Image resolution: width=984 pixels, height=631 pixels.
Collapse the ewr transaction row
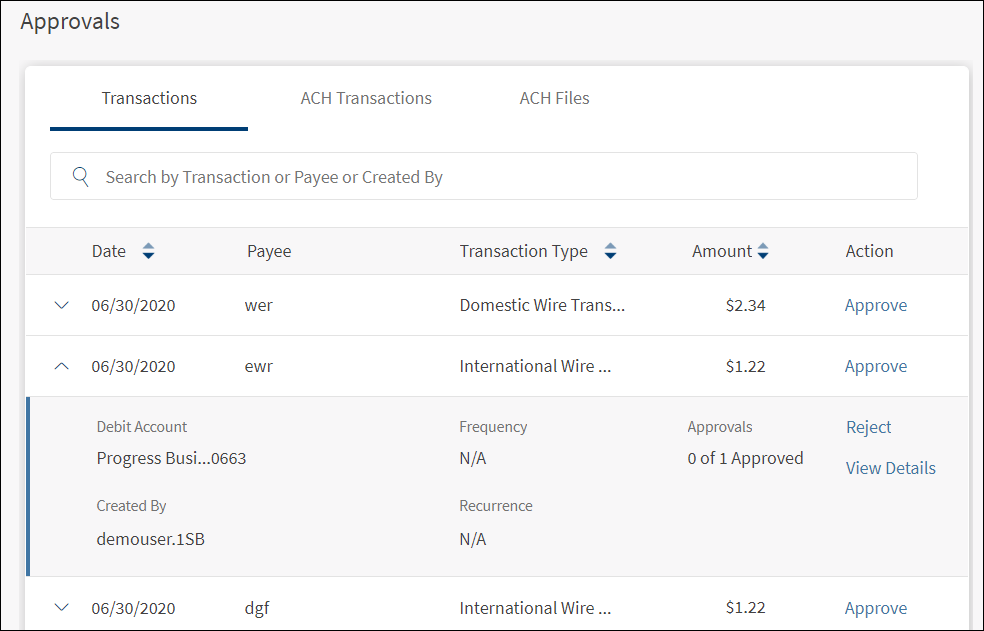tap(62, 367)
